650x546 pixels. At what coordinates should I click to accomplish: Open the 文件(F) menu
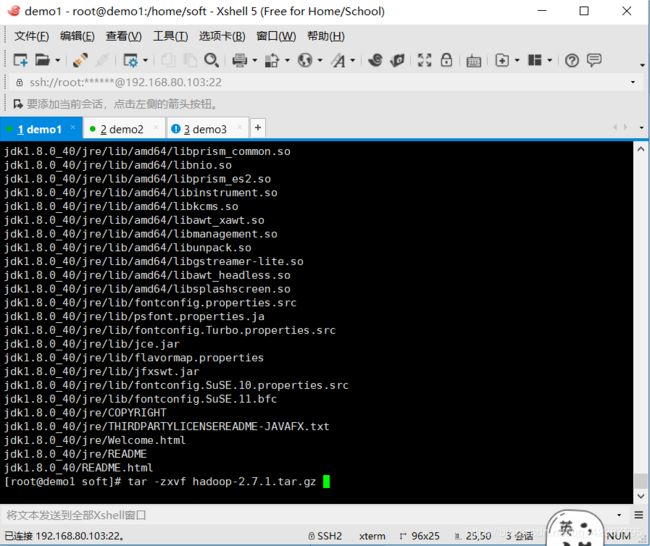click(x=32, y=36)
